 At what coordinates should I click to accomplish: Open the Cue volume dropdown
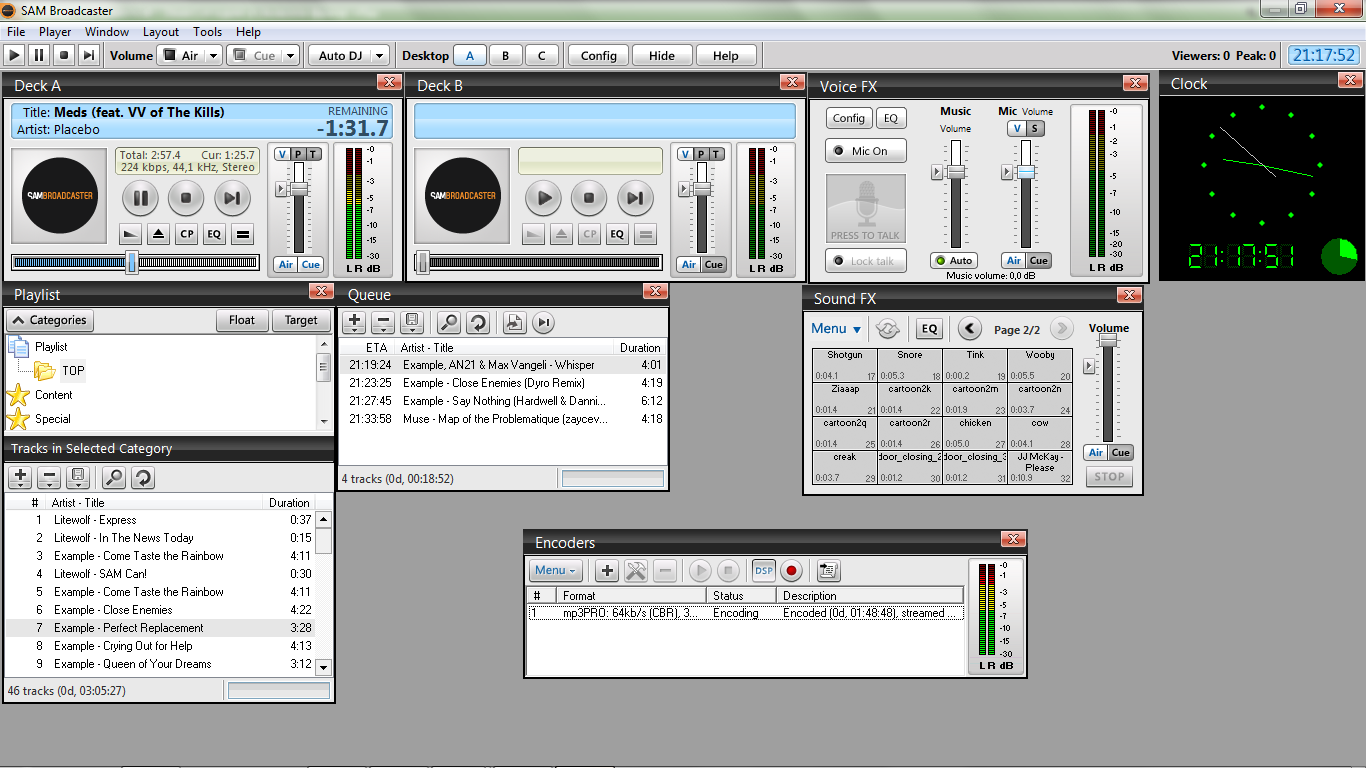[291, 56]
